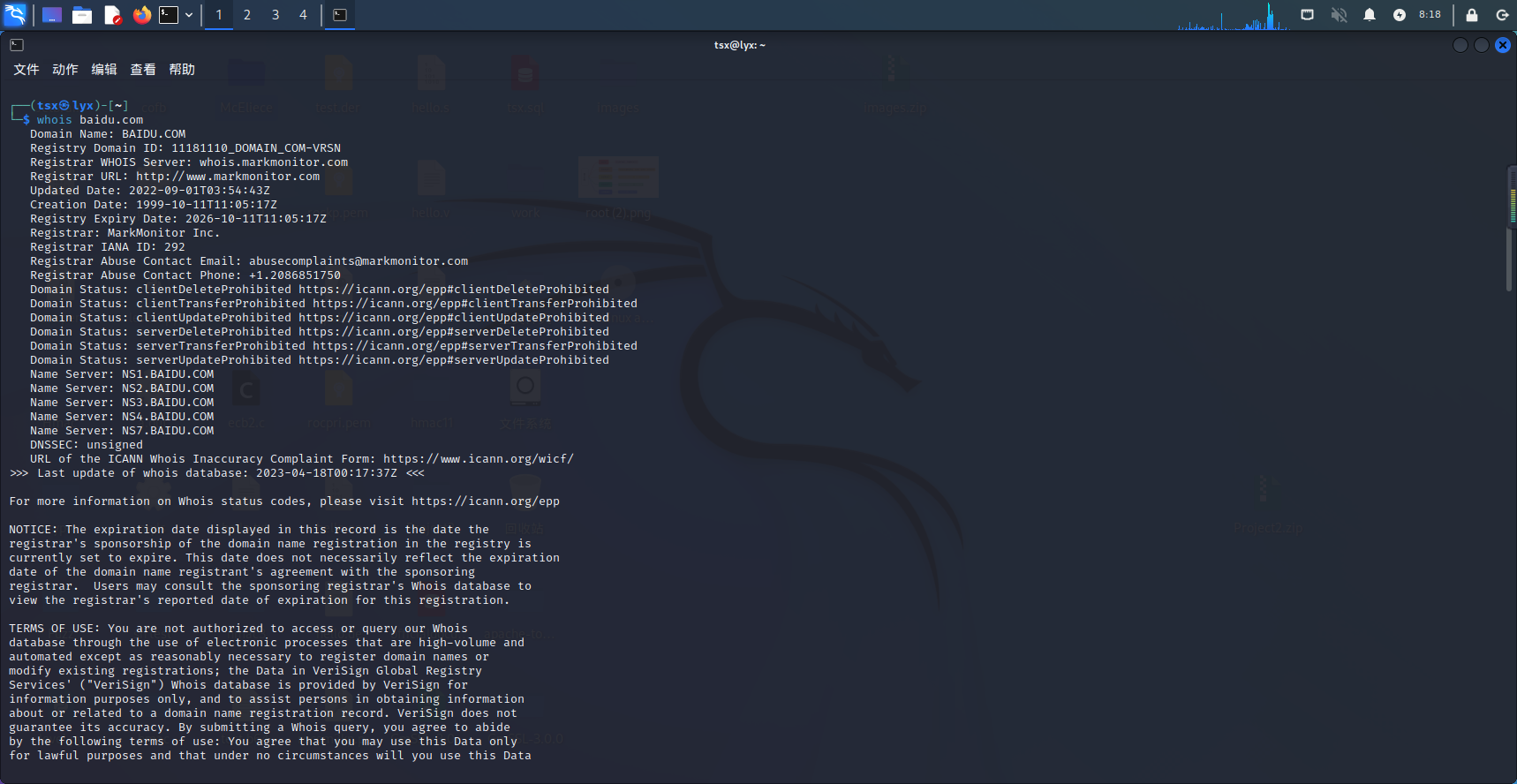Launch Firefox from the top panel
Image resolution: width=1517 pixels, height=784 pixels.
141,15
